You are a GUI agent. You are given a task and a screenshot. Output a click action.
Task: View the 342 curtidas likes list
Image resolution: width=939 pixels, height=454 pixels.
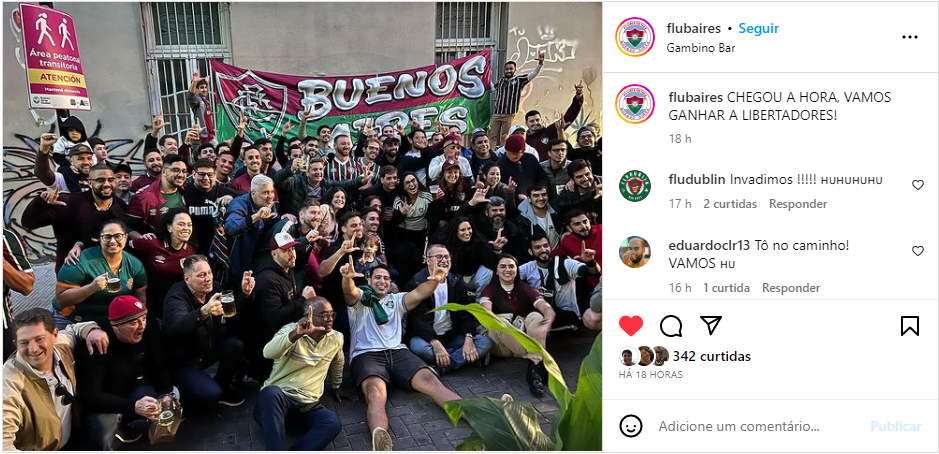(x=711, y=356)
